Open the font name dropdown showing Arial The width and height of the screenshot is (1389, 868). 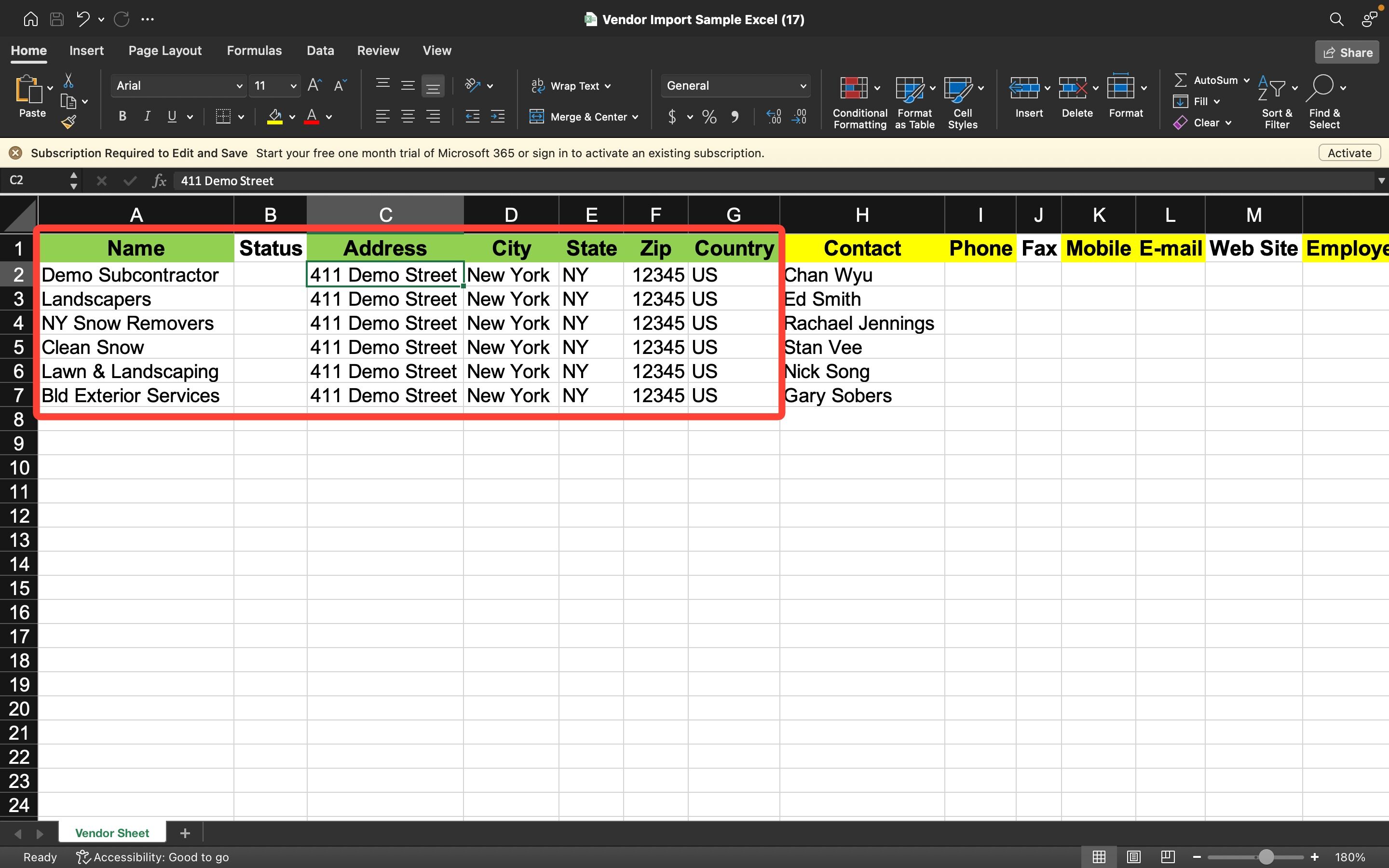178,85
